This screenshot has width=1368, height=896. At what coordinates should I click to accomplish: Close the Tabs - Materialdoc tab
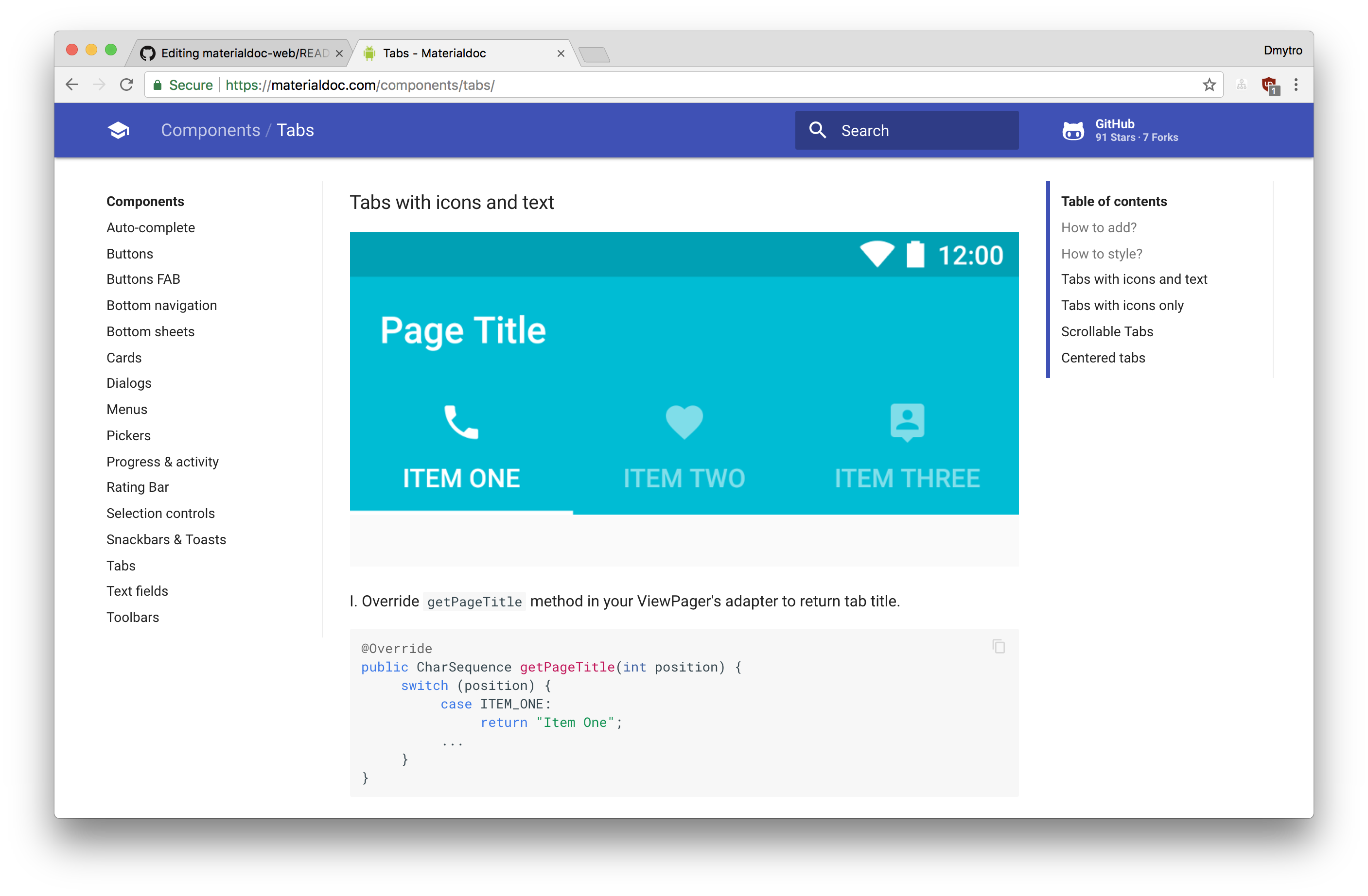561,53
